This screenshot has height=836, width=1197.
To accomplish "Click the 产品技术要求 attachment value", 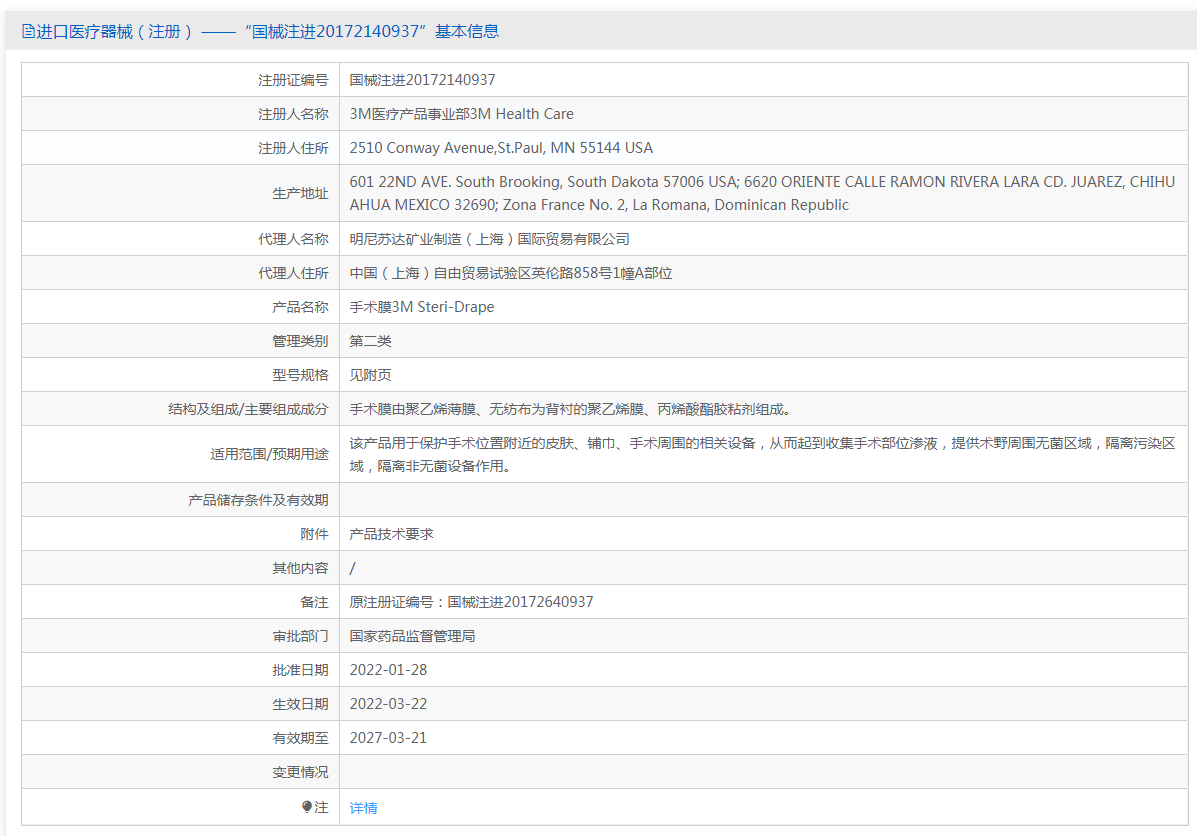I will coord(392,534).
